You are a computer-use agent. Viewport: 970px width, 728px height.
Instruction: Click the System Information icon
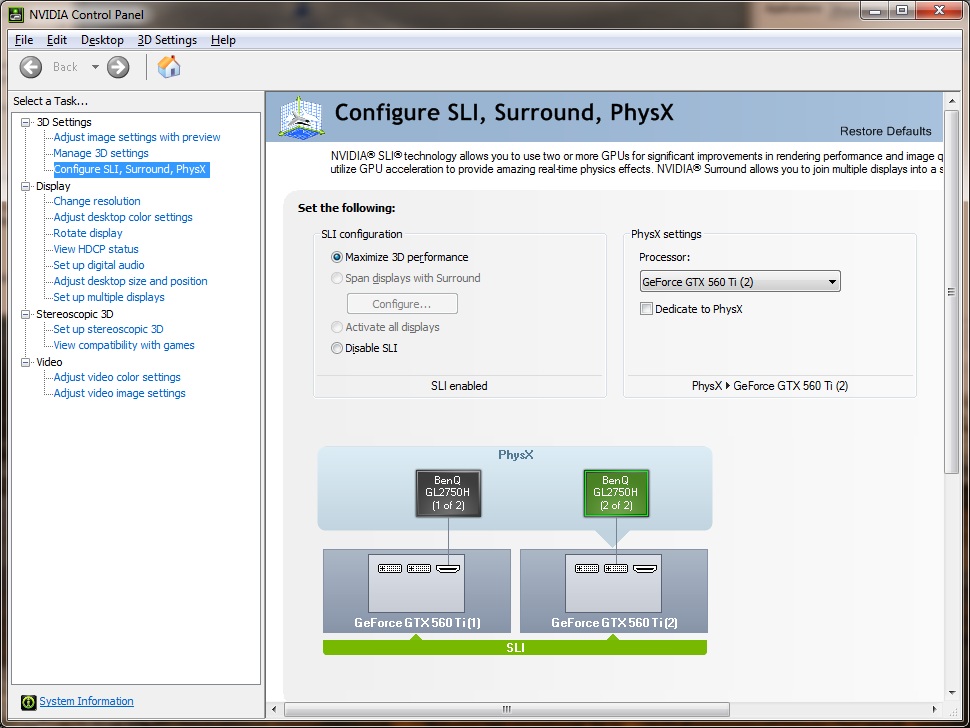[x=28, y=702]
